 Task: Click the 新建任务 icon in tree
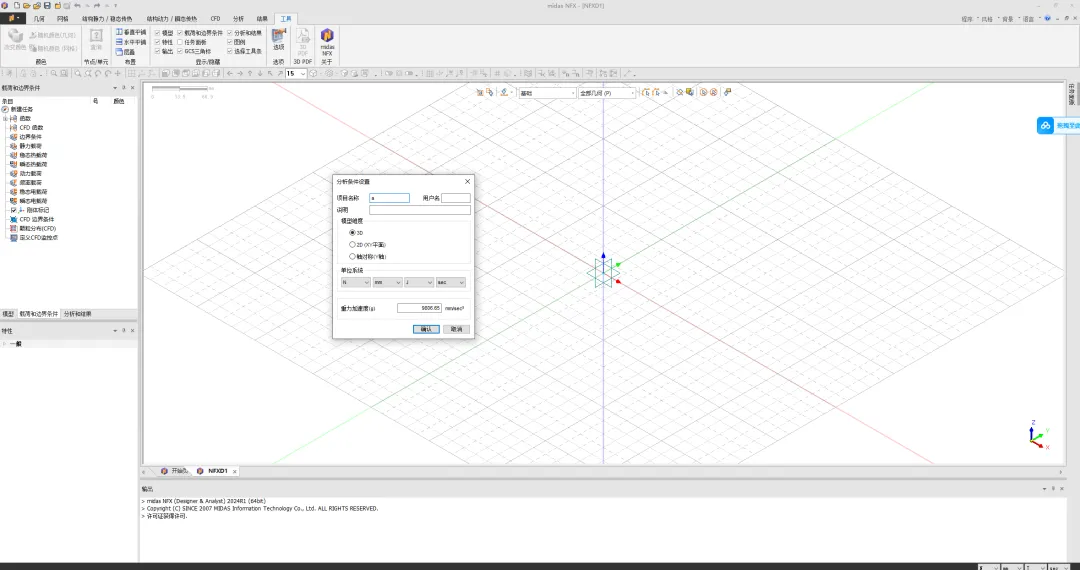(6, 109)
